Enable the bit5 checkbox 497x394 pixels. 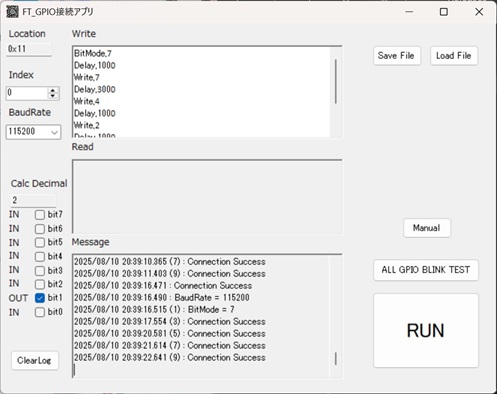[40, 242]
